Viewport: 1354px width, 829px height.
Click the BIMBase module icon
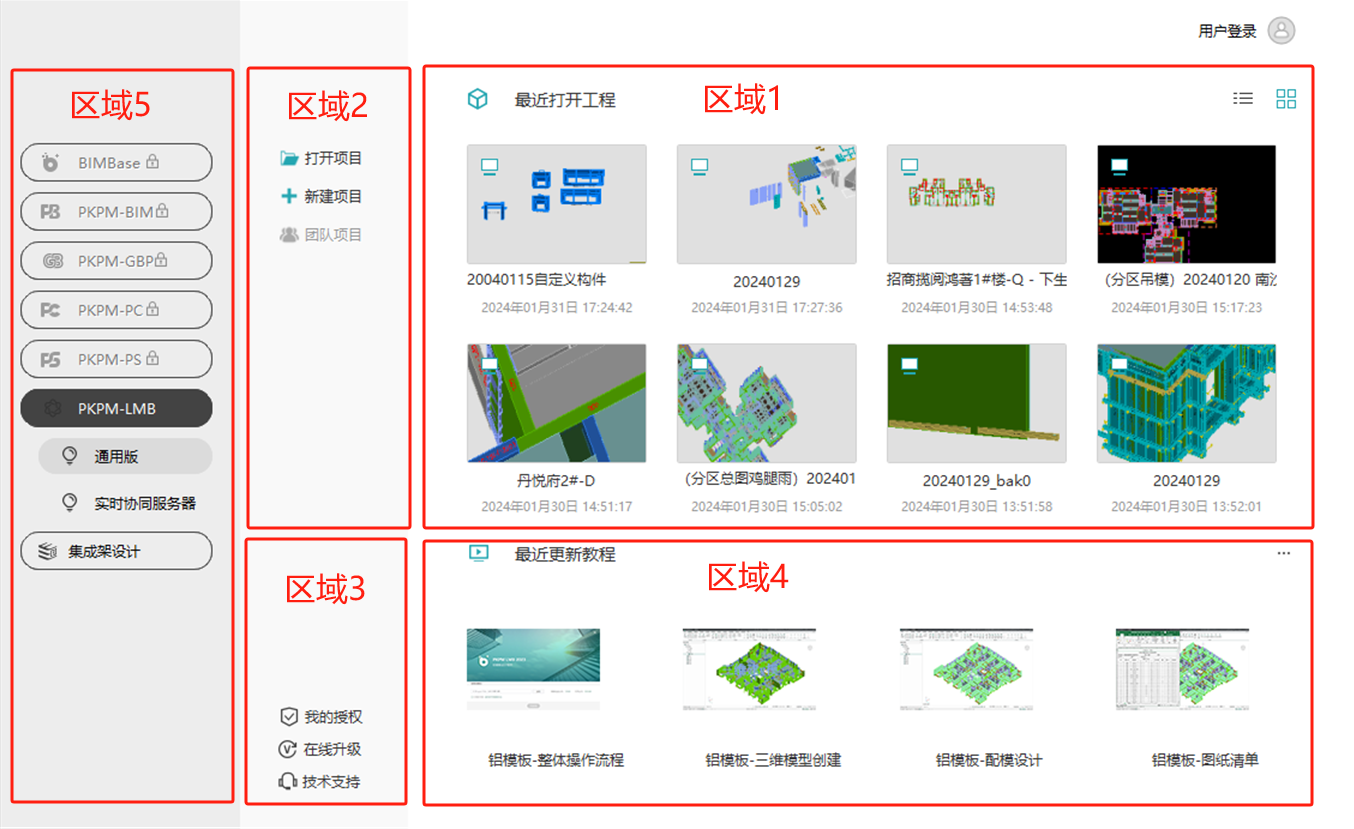[x=50, y=163]
